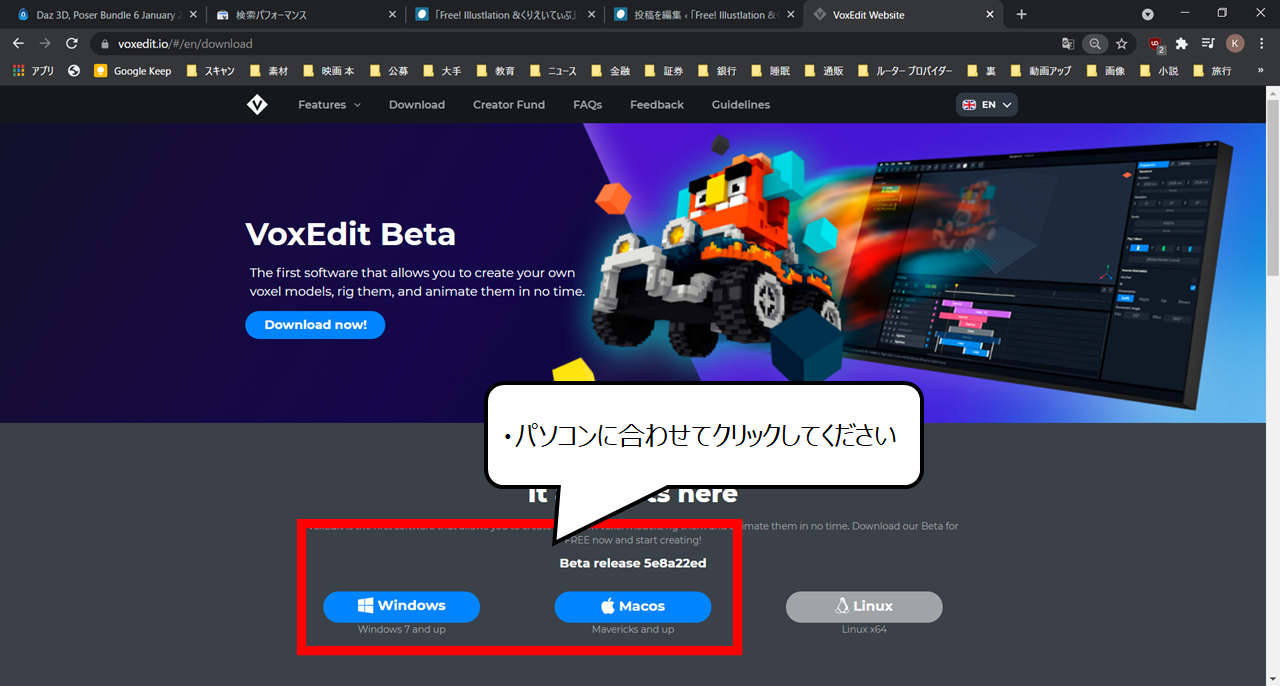1280x686 pixels.
Task: Open the 証券 bookmark folder
Action: point(663,71)
